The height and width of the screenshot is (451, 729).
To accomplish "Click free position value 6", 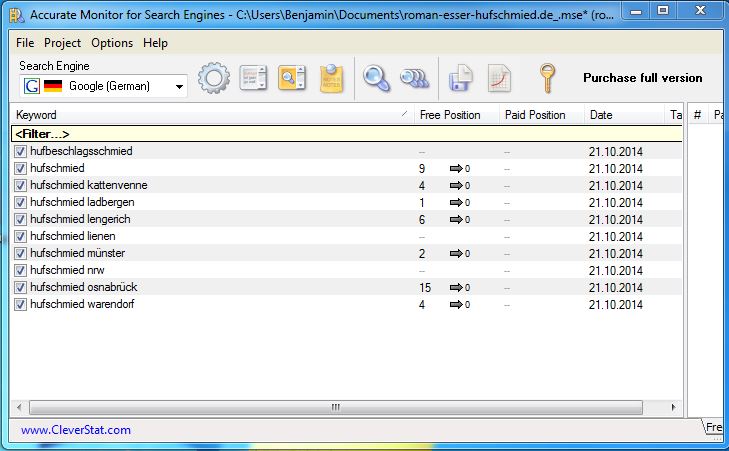I will 422,219.
